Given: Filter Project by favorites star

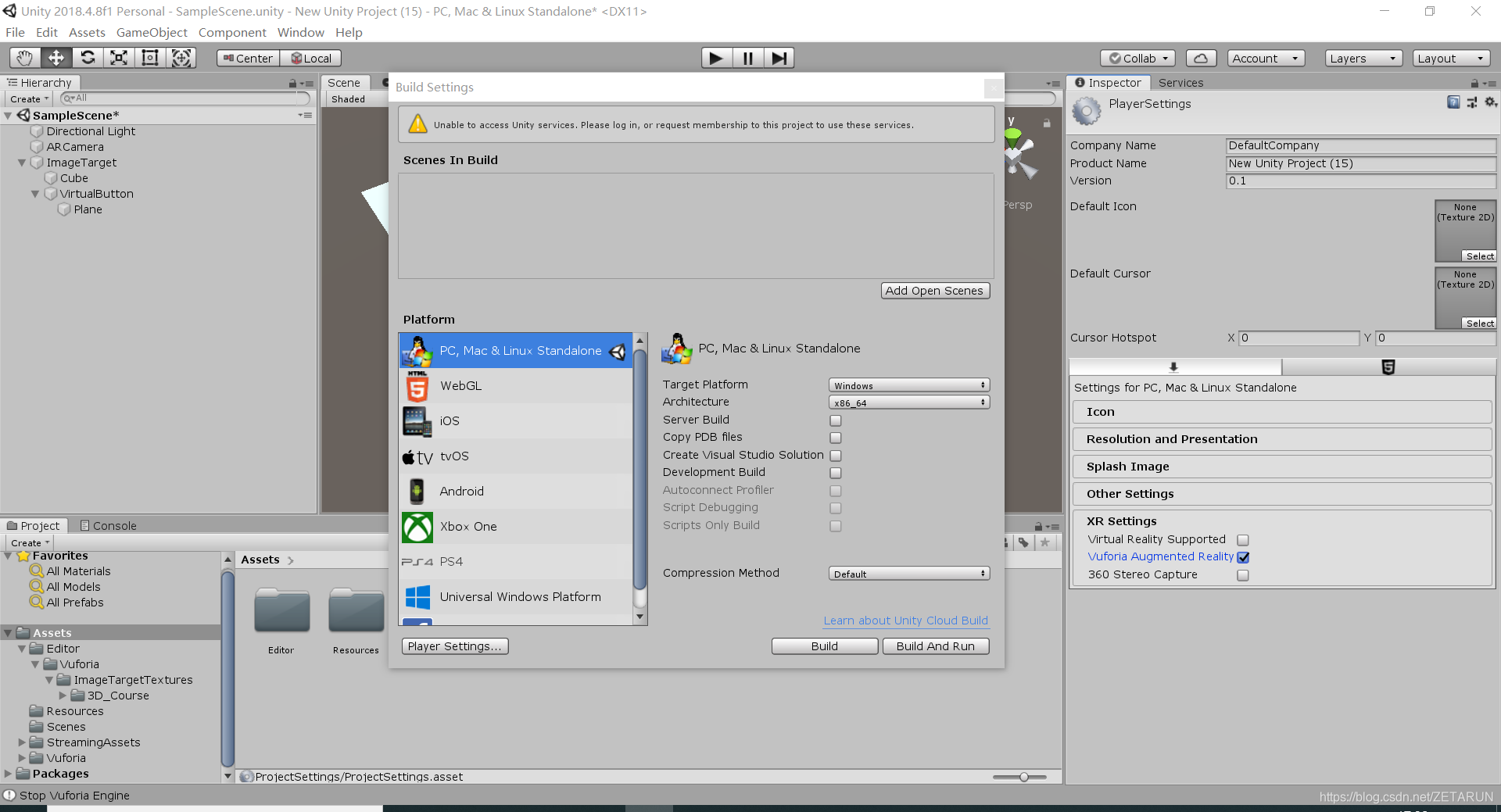Looking at the screenshot, I should pyautogui.click(x=1045, y=542).
